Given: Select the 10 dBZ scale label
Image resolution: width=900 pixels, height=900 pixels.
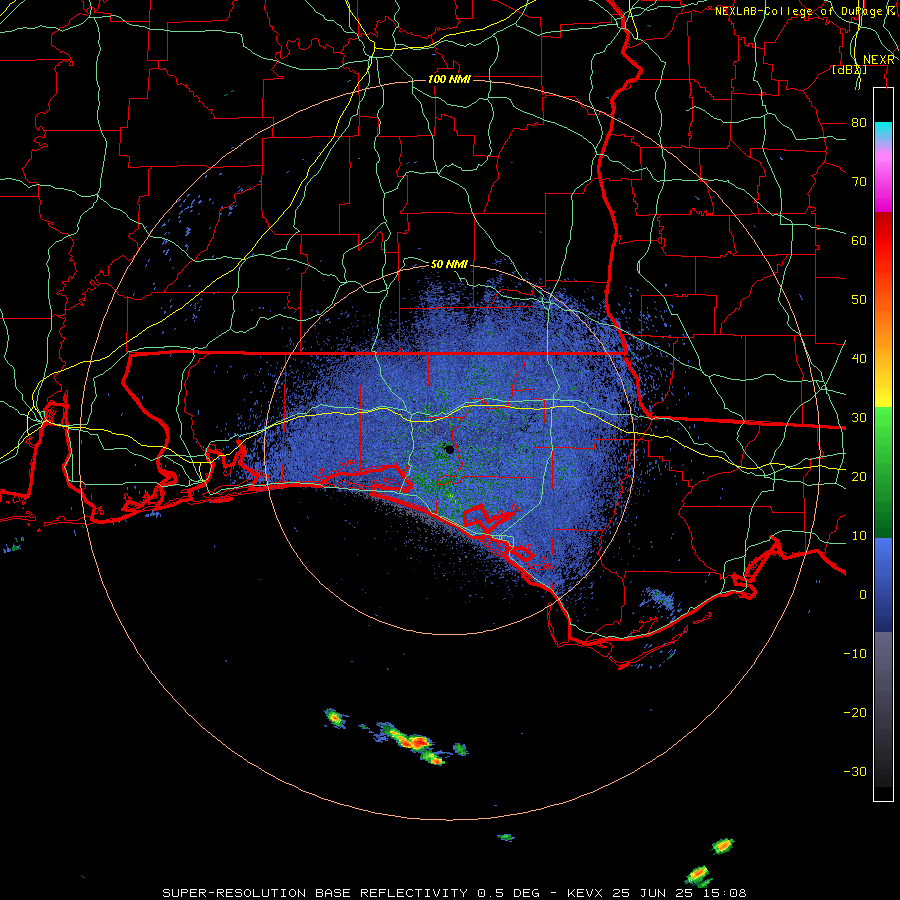Looking at the screenshot, I should pos(859,536).
